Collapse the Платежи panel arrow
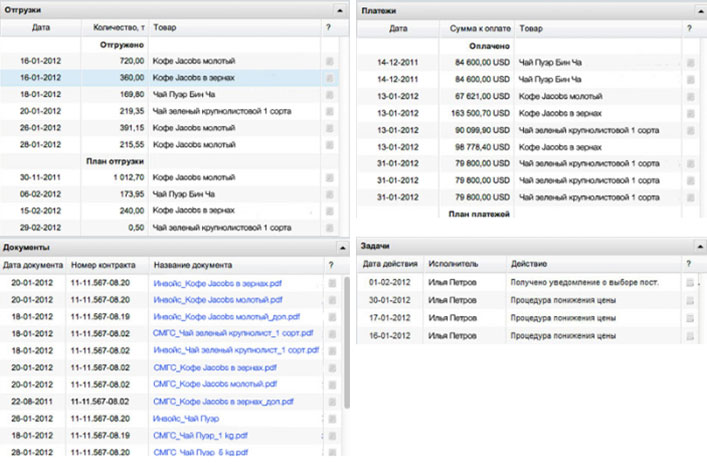This screenshot has width=707, height=466. coord(700,11)
